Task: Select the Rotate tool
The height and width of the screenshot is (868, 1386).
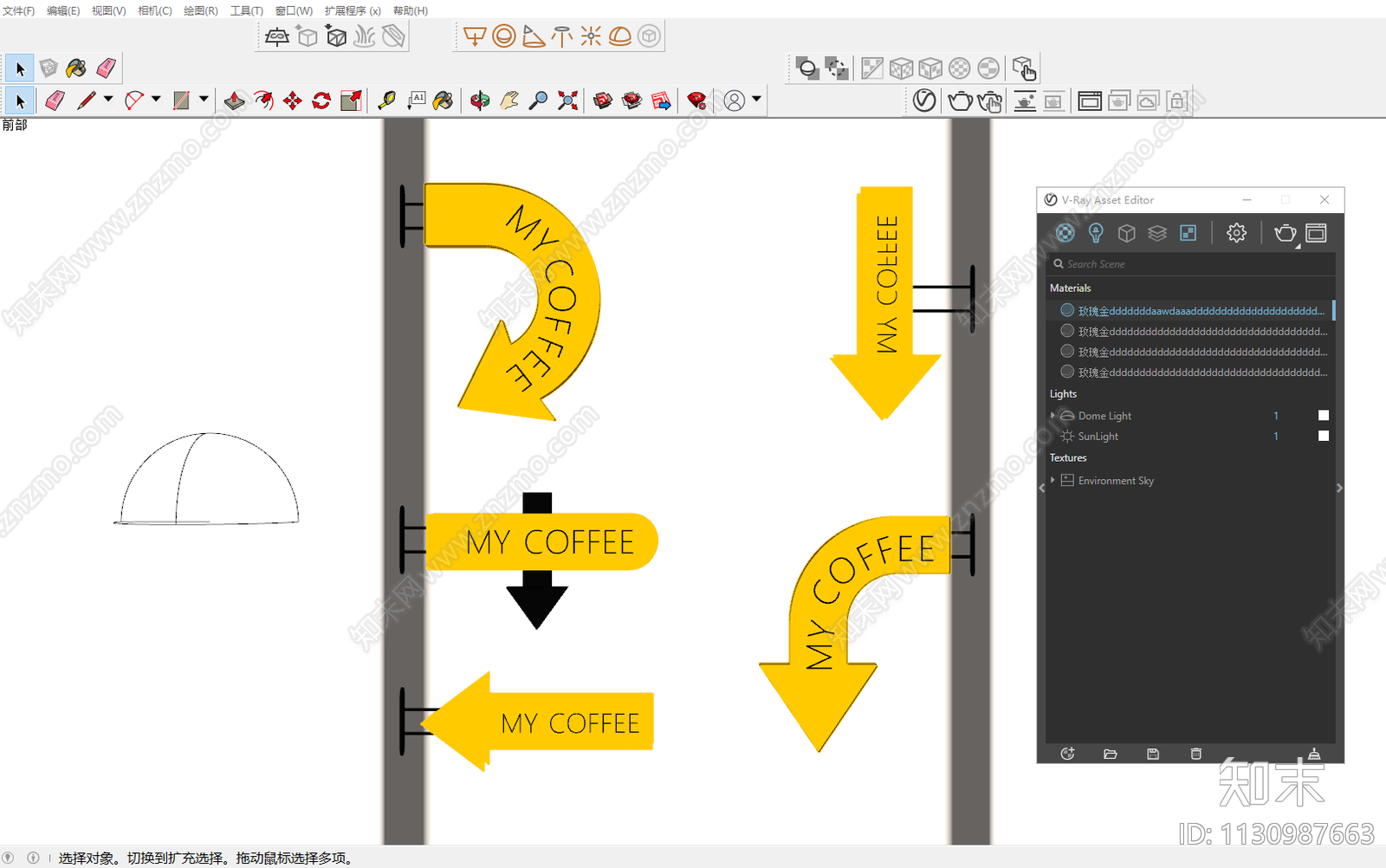Action: click(x=321, y=100)
